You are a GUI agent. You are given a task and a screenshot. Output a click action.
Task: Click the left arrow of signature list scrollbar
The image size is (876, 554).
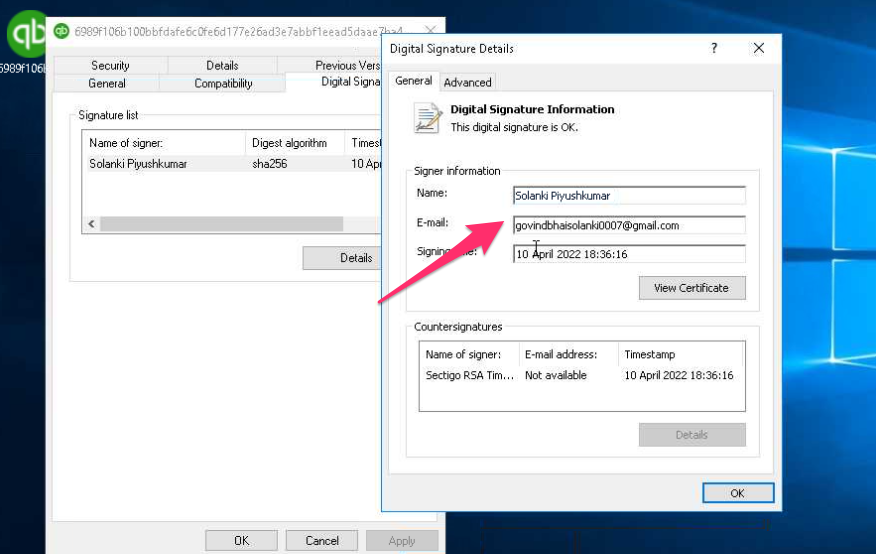(91, 224)
